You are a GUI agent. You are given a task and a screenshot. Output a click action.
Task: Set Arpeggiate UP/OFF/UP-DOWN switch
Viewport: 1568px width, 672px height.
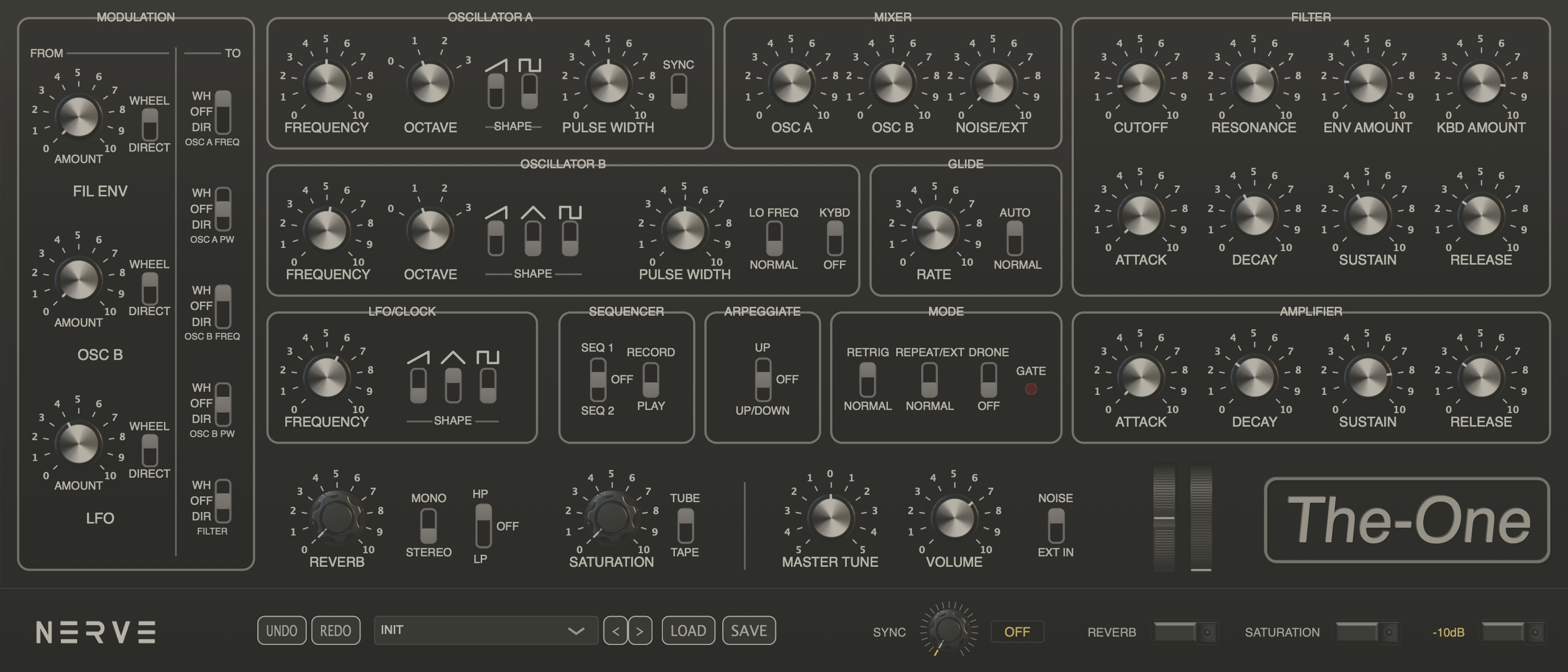click(763, 379)
